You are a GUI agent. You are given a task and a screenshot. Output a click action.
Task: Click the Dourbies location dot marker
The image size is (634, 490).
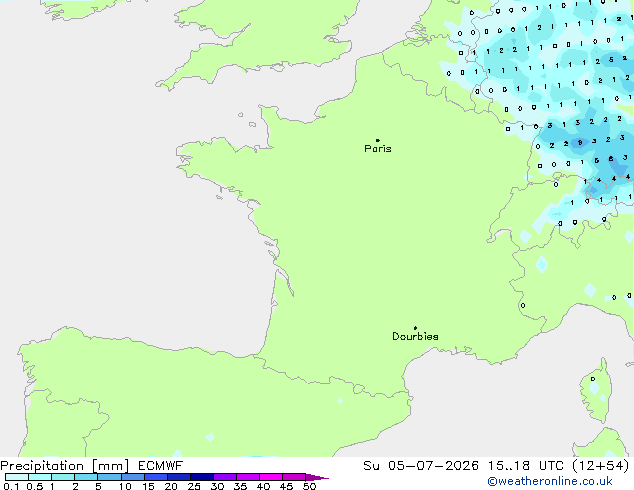click(415, 328)
